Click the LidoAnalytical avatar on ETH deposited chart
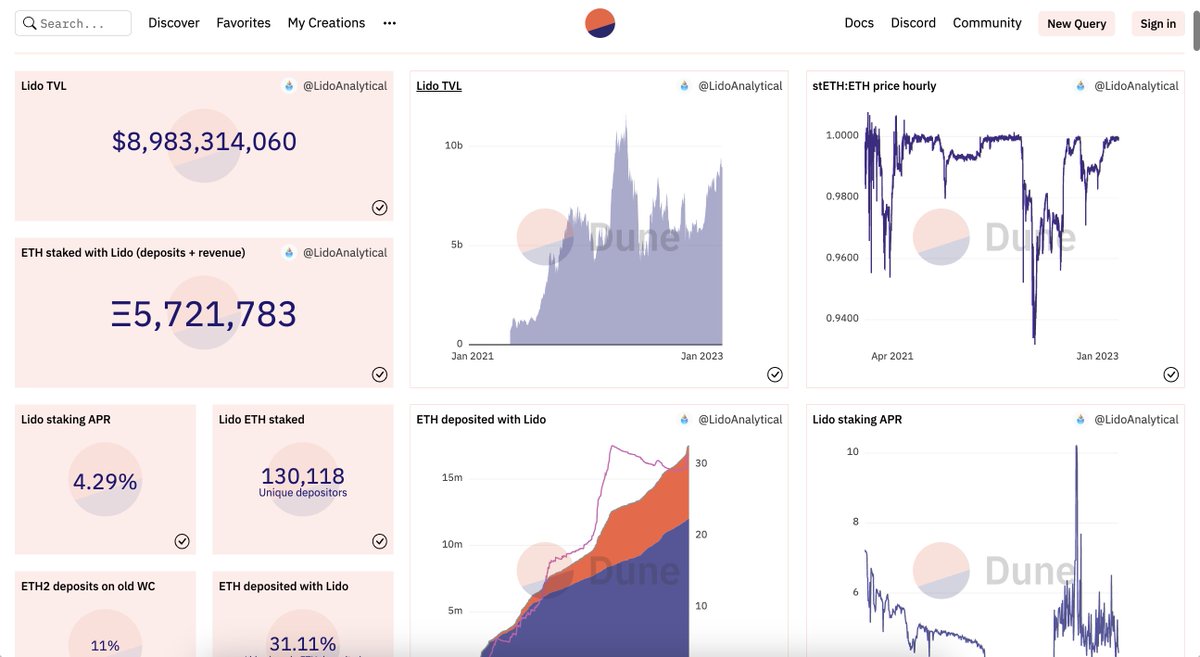This screenshot has width=1200, height=657. tap(685, 420)
